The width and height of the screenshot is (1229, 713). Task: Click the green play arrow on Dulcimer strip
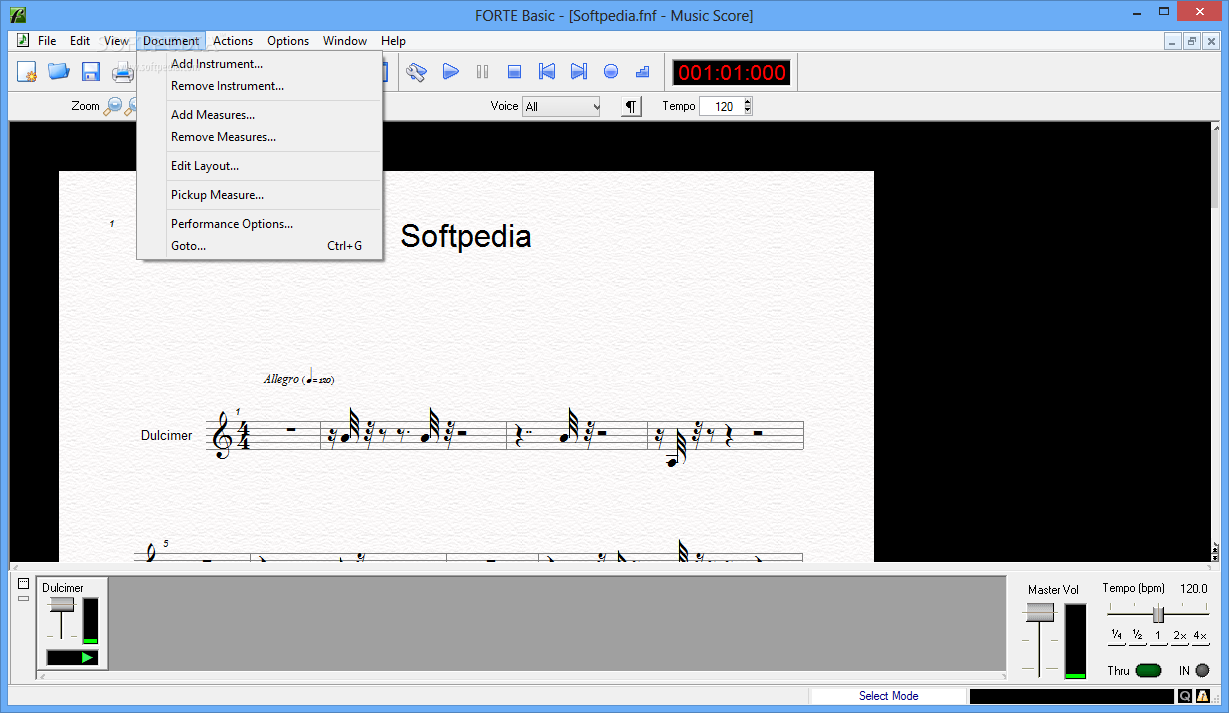click(x=87, y=657)
